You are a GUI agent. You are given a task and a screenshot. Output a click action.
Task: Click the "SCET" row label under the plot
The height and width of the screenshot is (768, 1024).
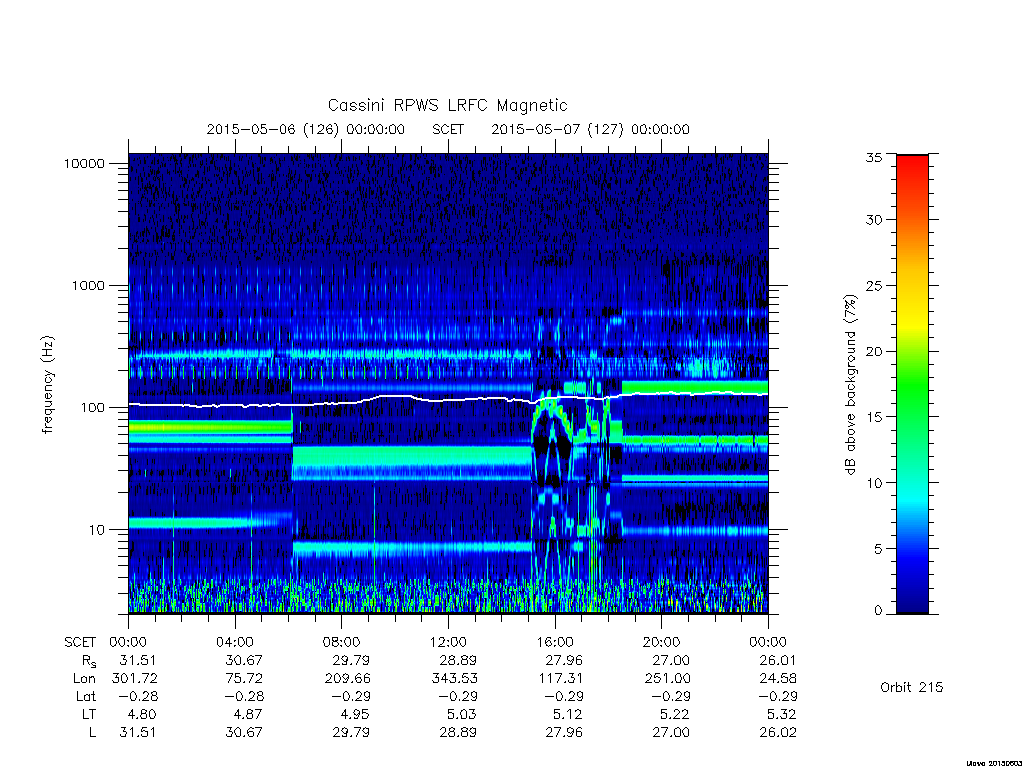pyautogui.click(x=80, y=643)
